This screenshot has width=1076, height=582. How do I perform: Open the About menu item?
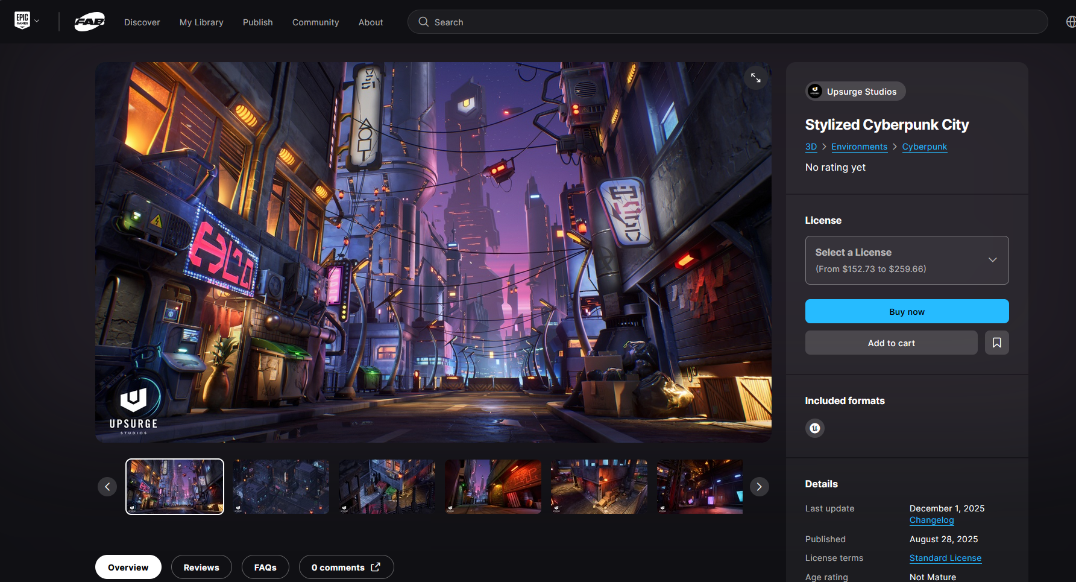pos(371,22)
